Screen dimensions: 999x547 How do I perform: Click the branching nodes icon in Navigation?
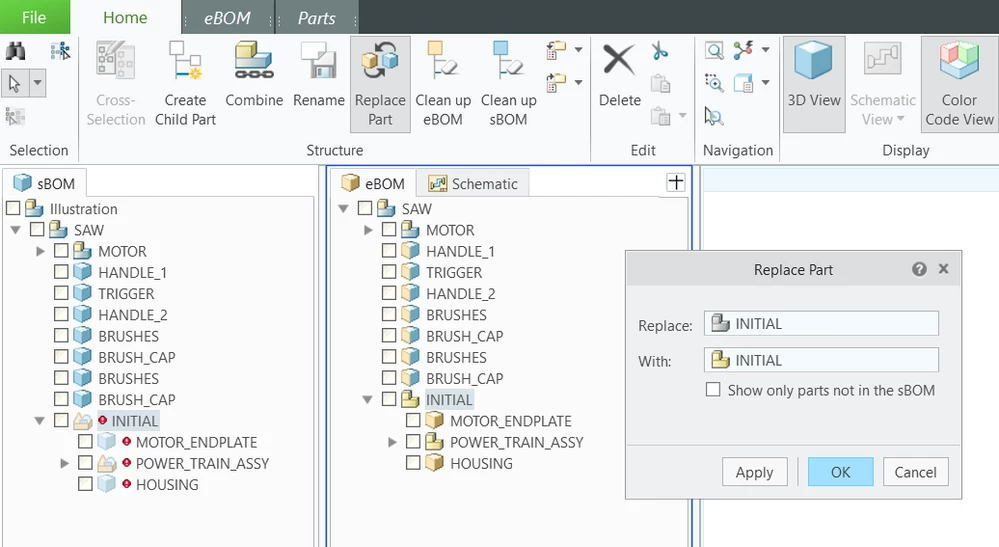pyautogui.click(x=744, y=50)
